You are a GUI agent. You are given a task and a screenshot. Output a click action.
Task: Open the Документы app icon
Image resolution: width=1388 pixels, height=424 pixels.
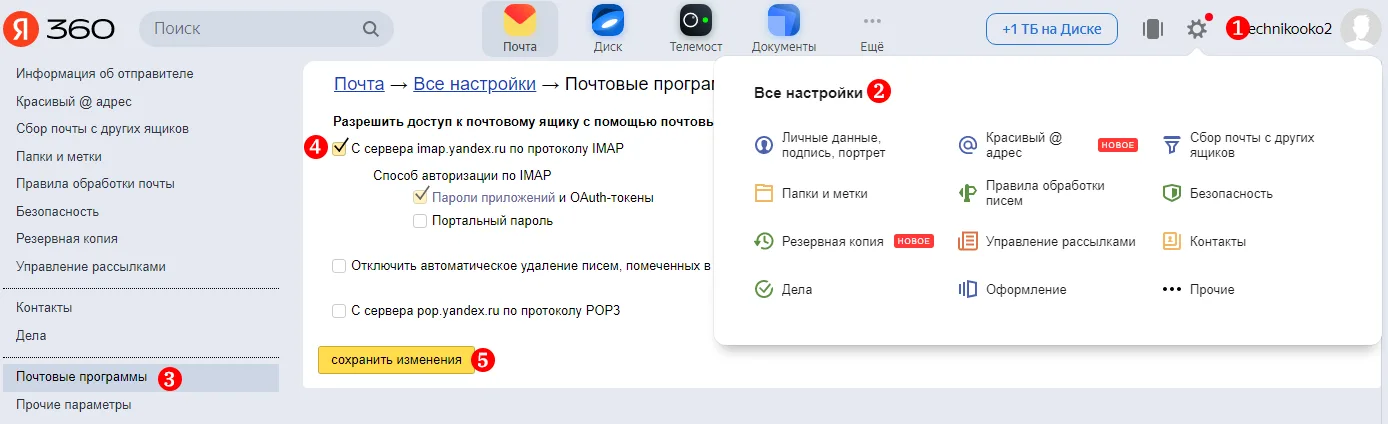pyautogui.click(x=783, y=21)
